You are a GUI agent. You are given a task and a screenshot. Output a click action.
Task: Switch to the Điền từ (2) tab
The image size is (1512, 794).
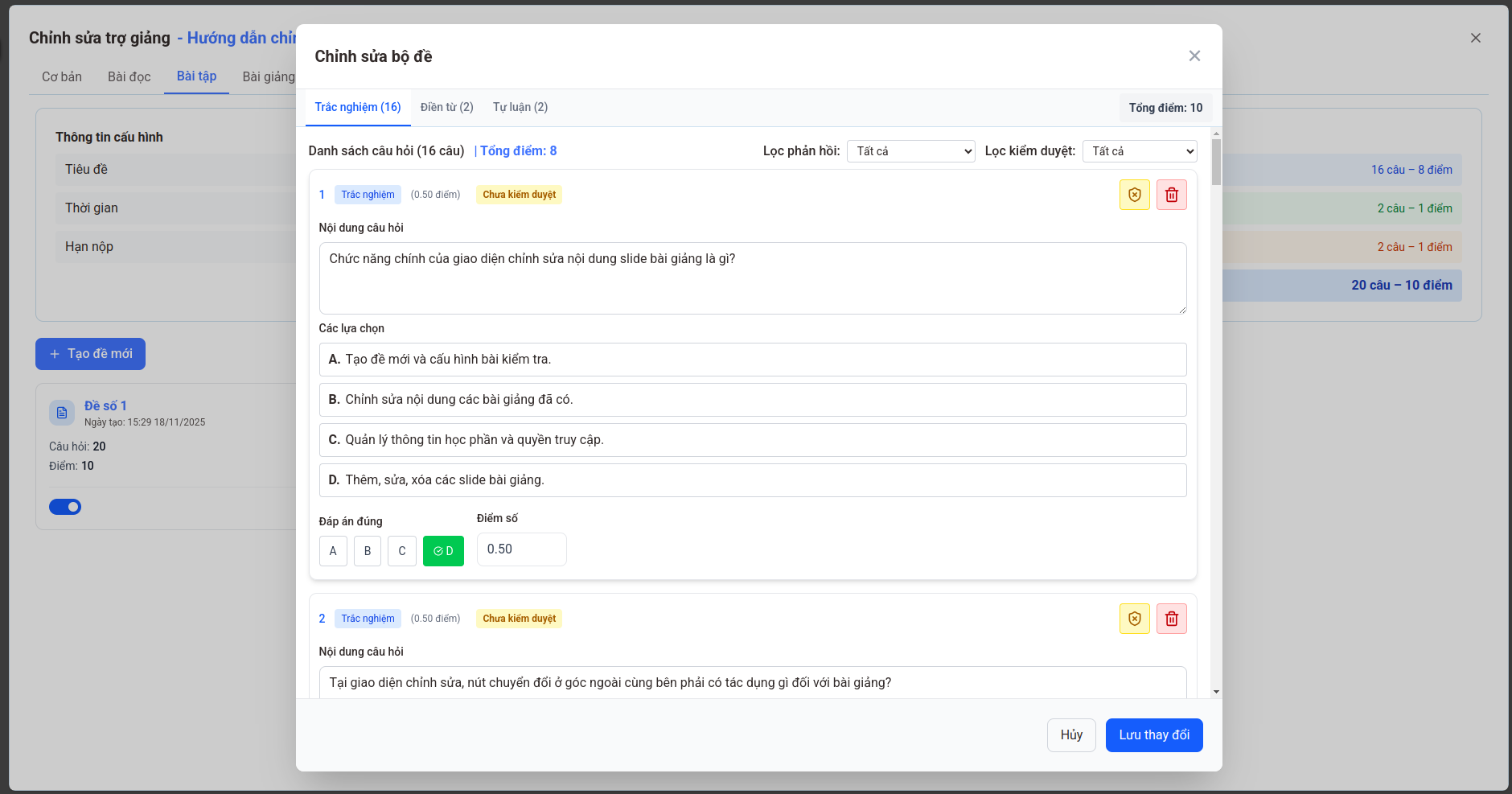[446, 107]
